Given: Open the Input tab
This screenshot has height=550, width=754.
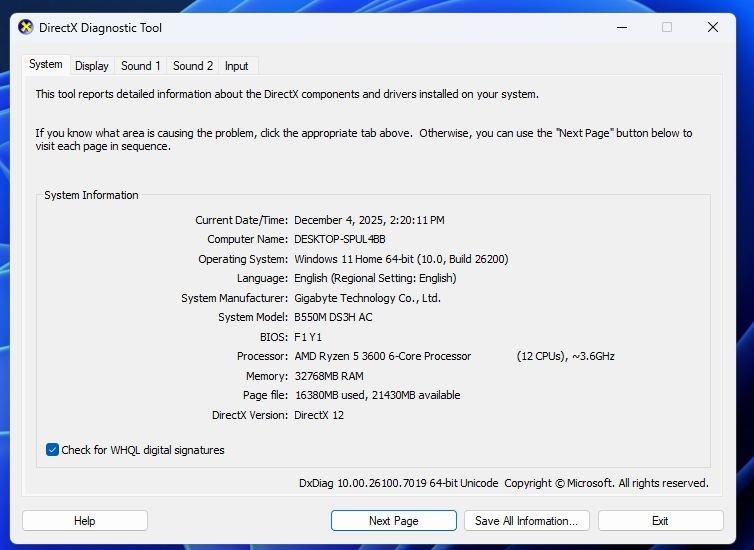Looking at the screenshot, I should point(237,66).
